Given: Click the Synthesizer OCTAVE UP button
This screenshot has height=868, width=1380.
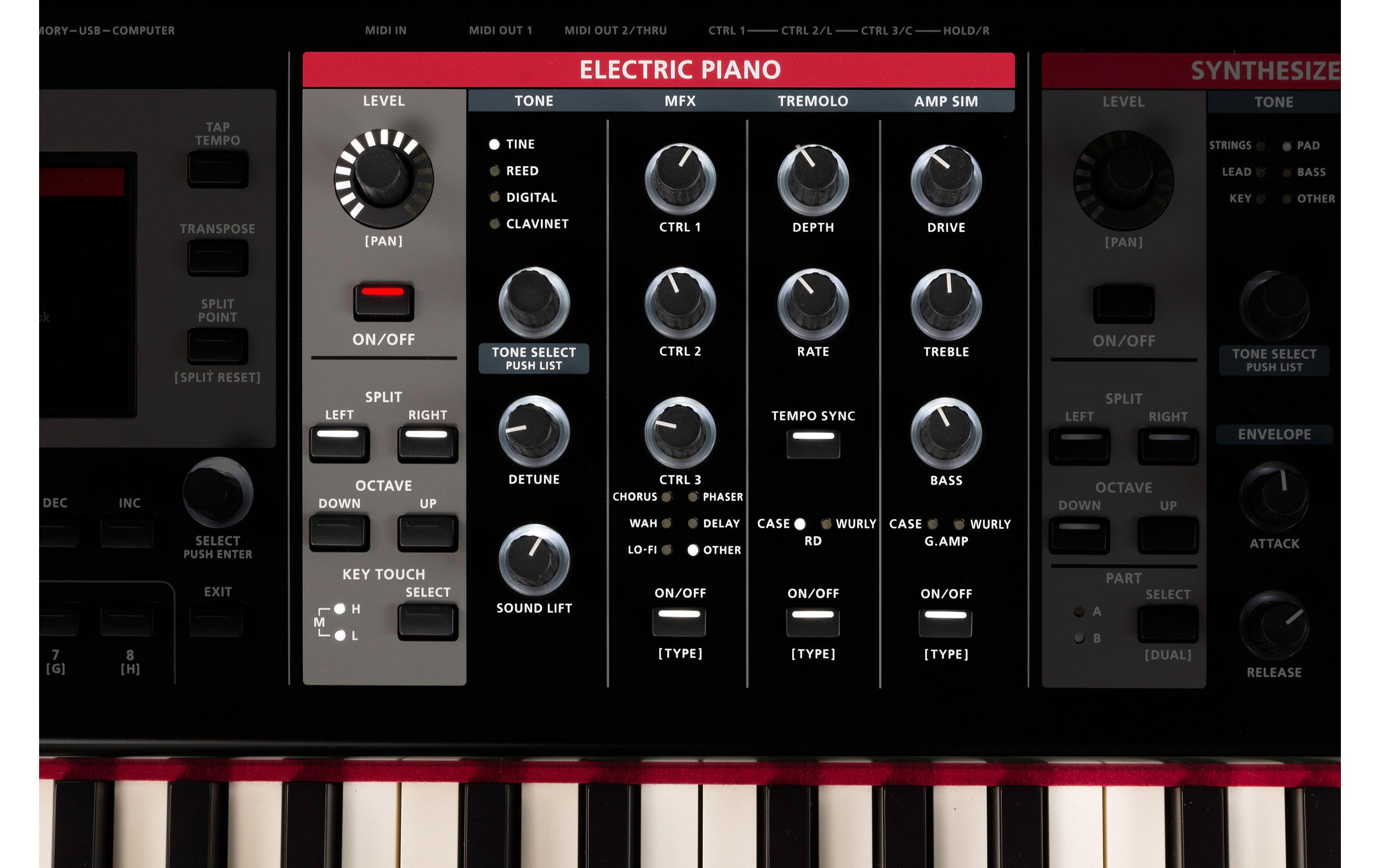Looking at the screenshot, I should coord(1167,535).
